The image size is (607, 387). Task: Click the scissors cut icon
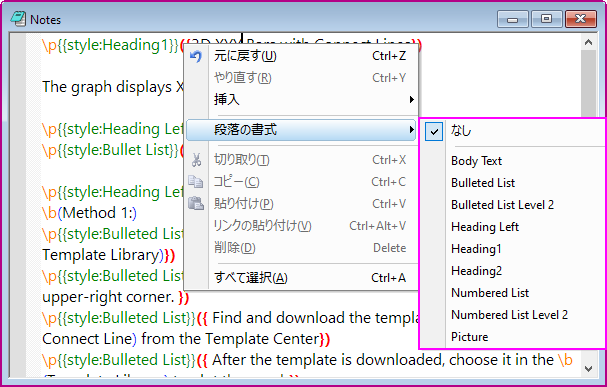click(196, 160)
